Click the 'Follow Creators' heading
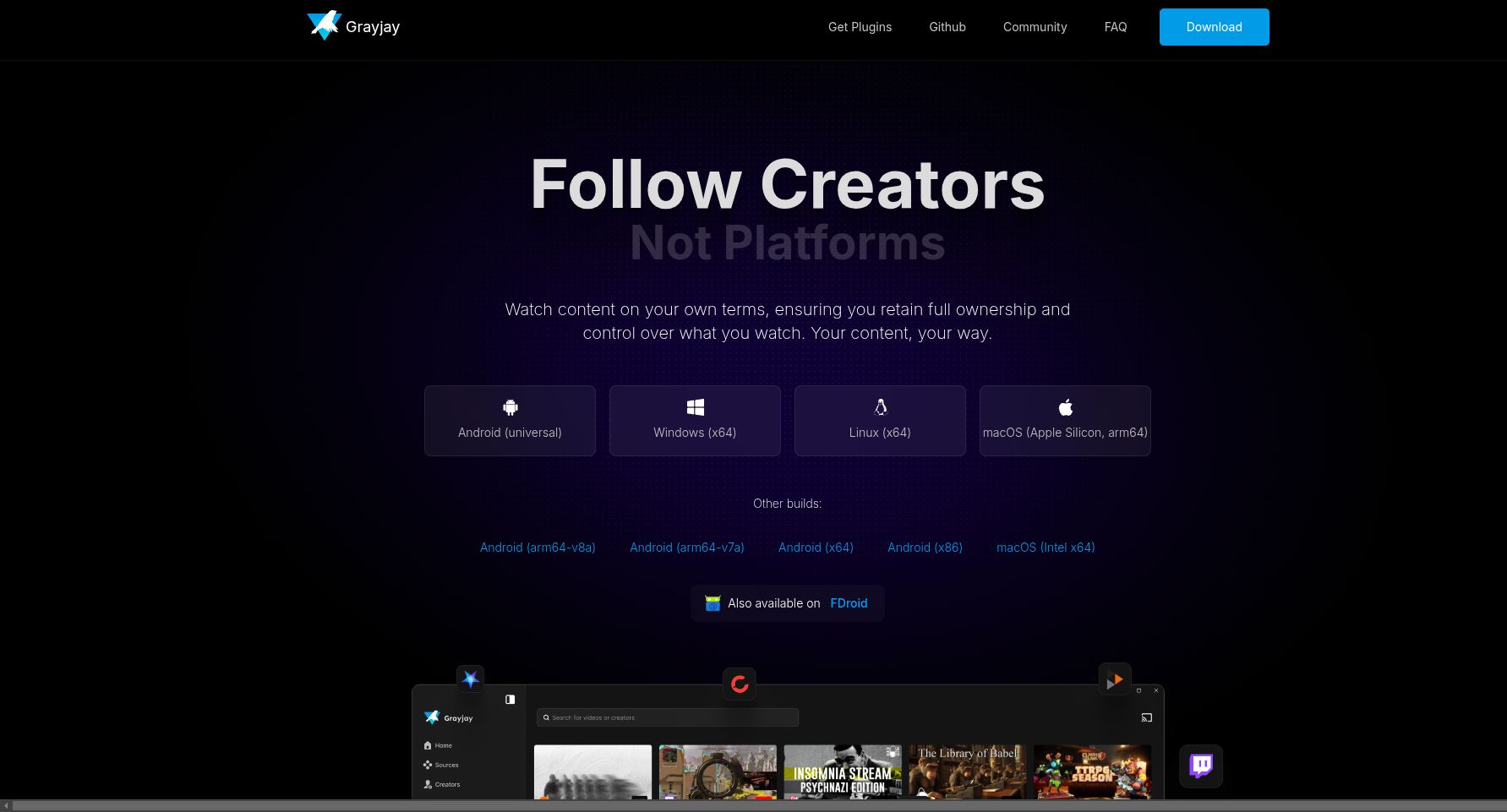 (x=787, y=185)
